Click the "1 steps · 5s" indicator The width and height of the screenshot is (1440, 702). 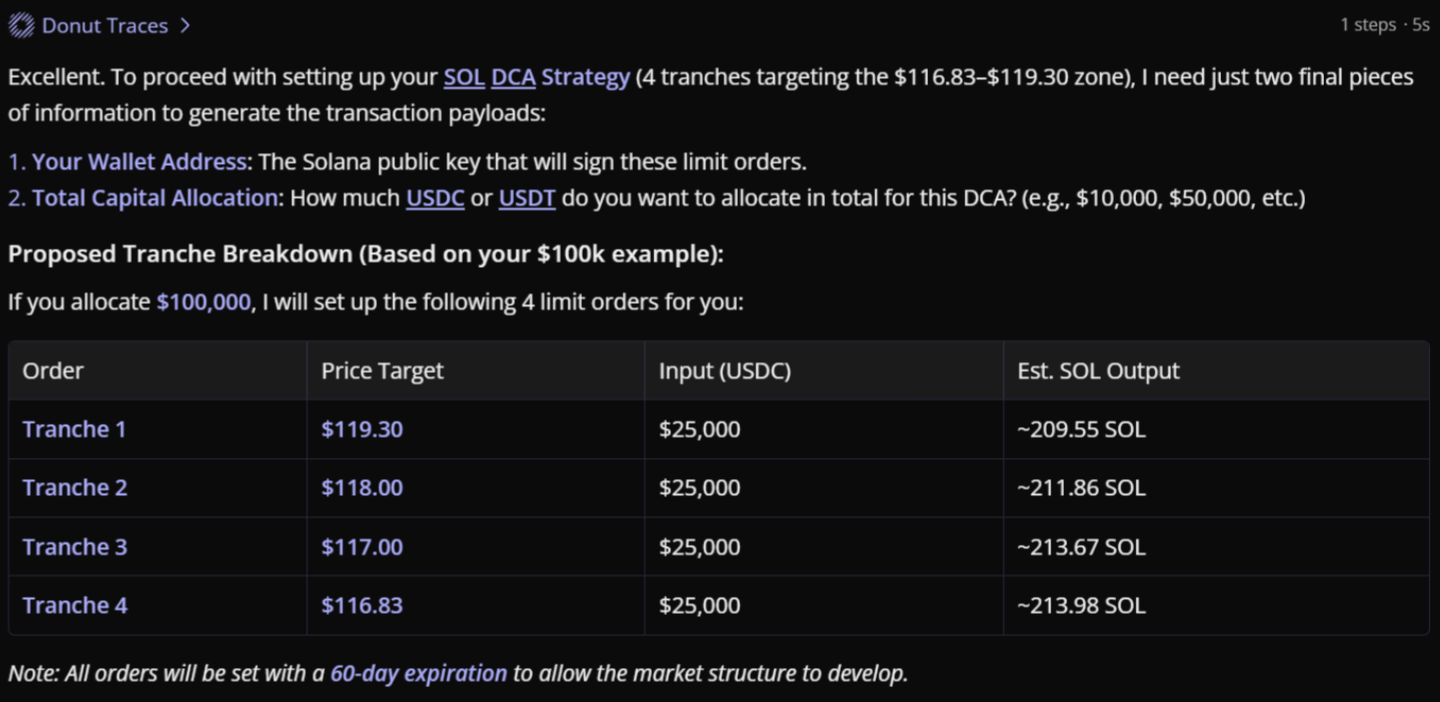click(x=1385, y=25)
